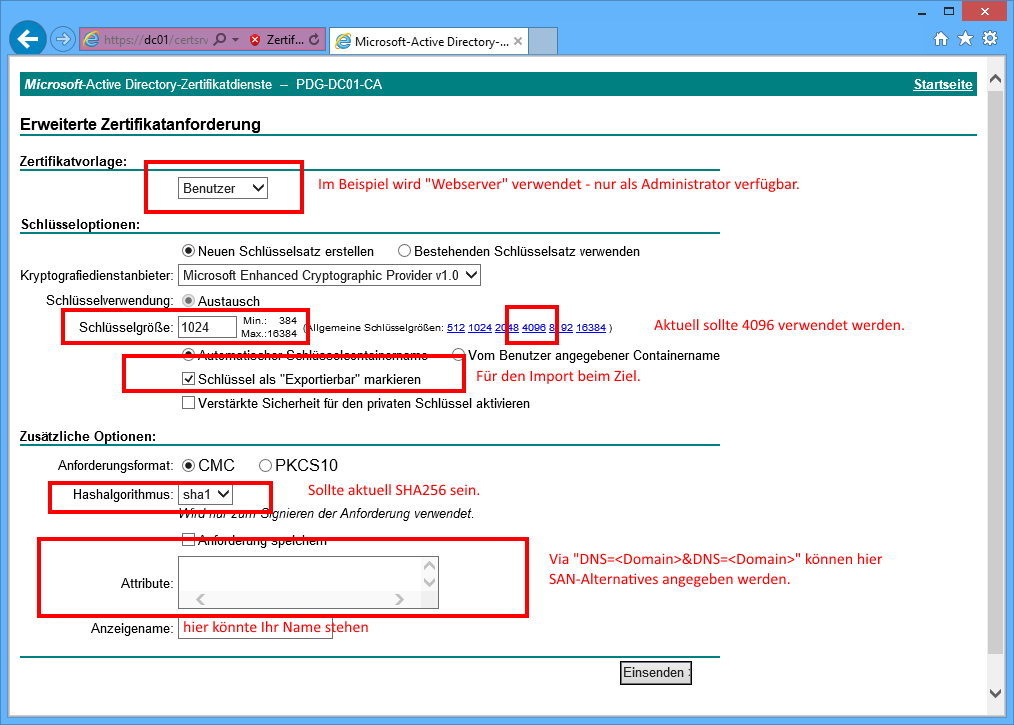Click the address bar search magnifier icon

[x=219, y=40]
